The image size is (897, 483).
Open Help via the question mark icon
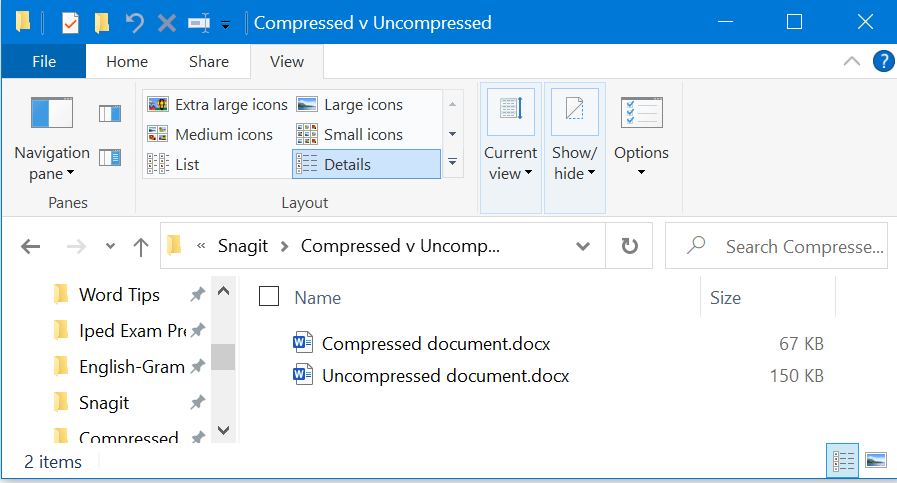(883, 61)
